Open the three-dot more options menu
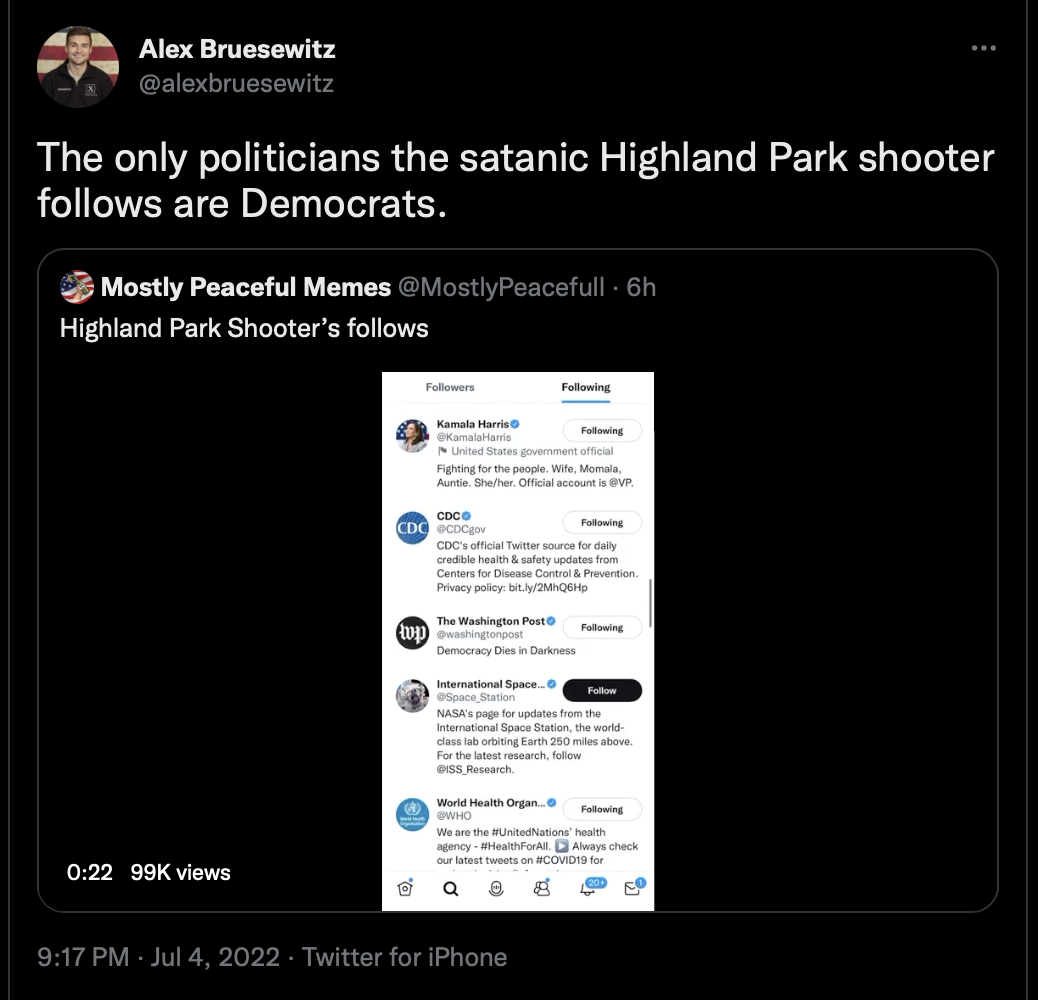The height and width of the screenshot is (1000, 1038). pyautogui.click(x=983, y=48)
